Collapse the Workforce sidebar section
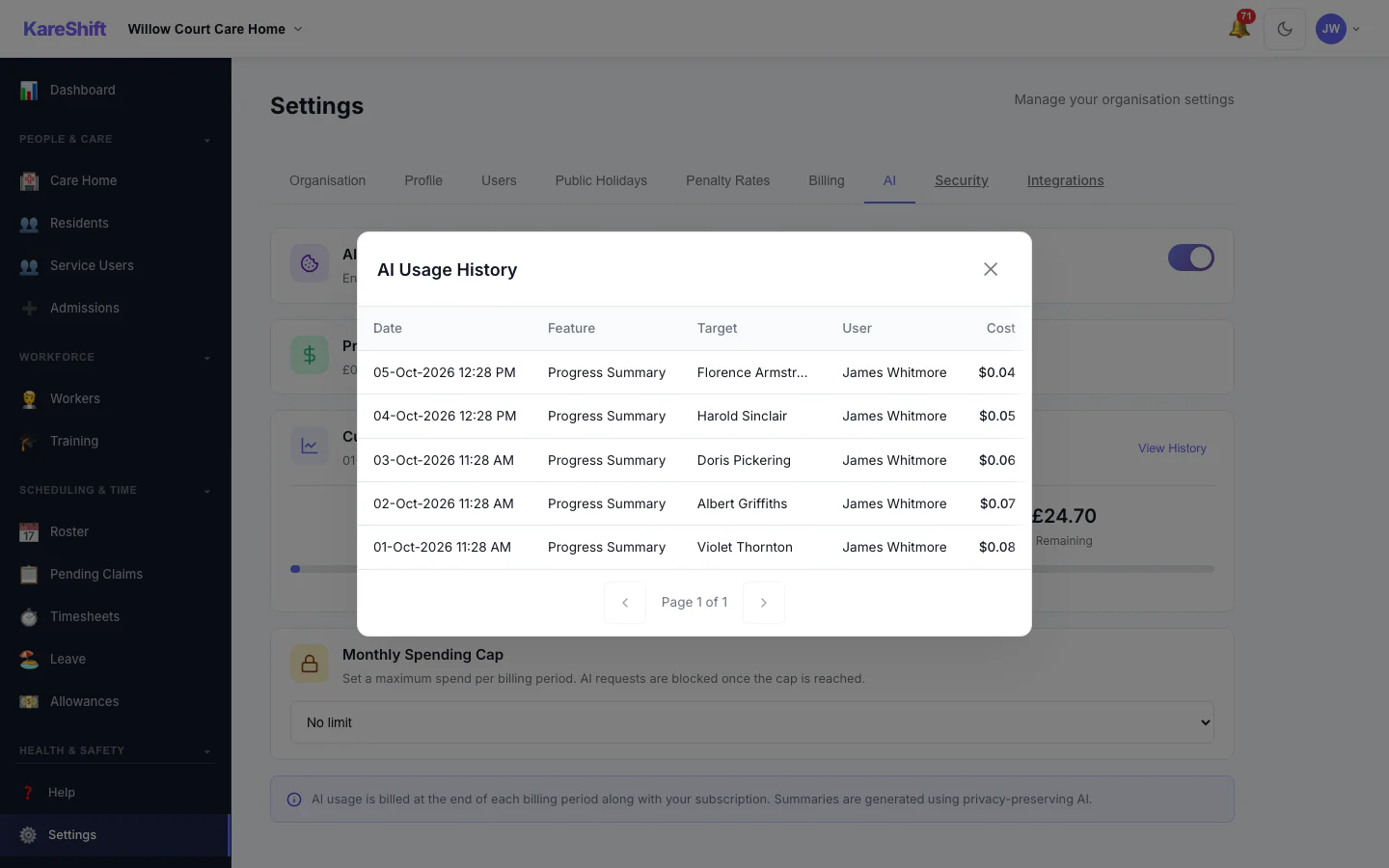This screenshot has width=1389, height=868. pyautogui.click(x=116, y=357)
